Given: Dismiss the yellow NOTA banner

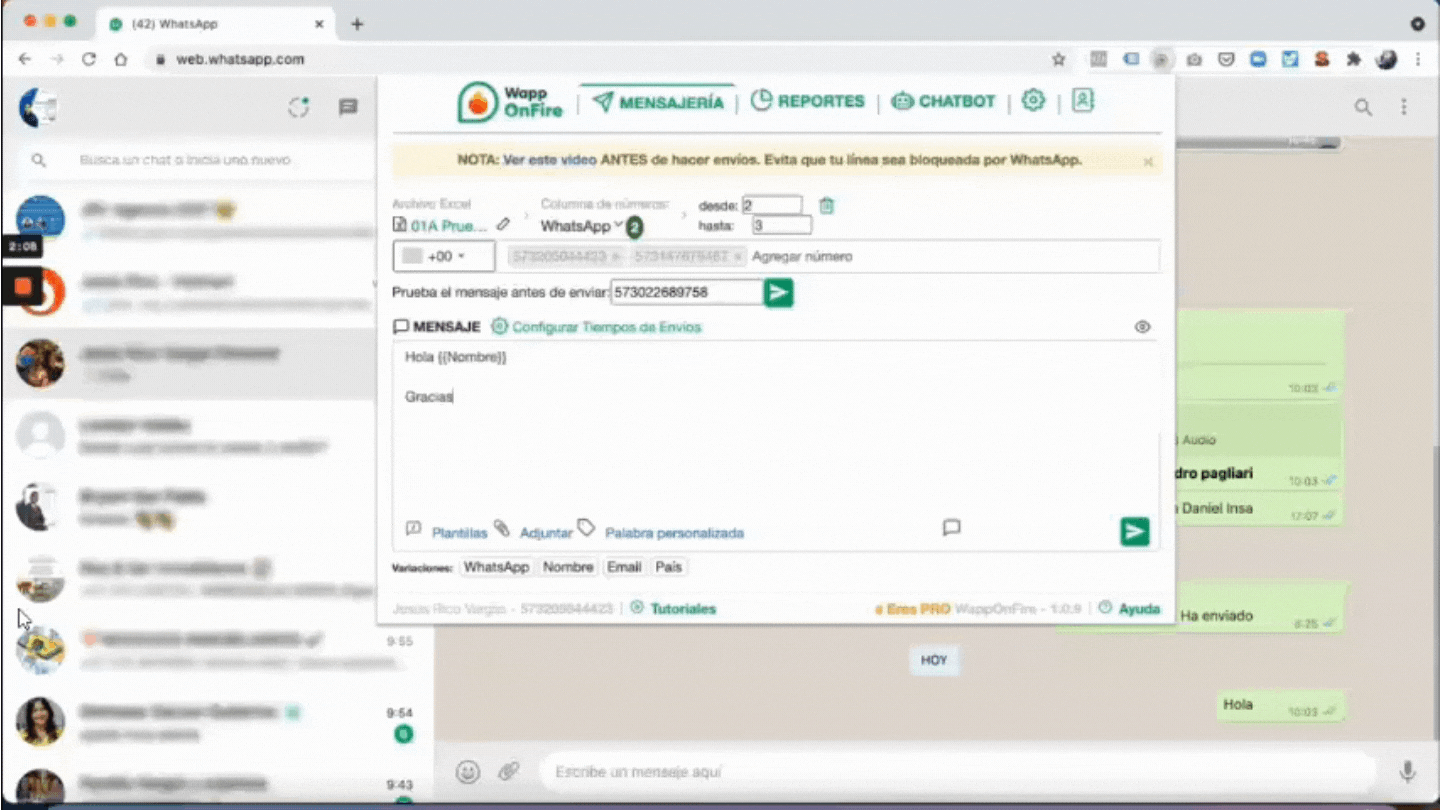Looking at the screenshot, I should (1148, 161).
